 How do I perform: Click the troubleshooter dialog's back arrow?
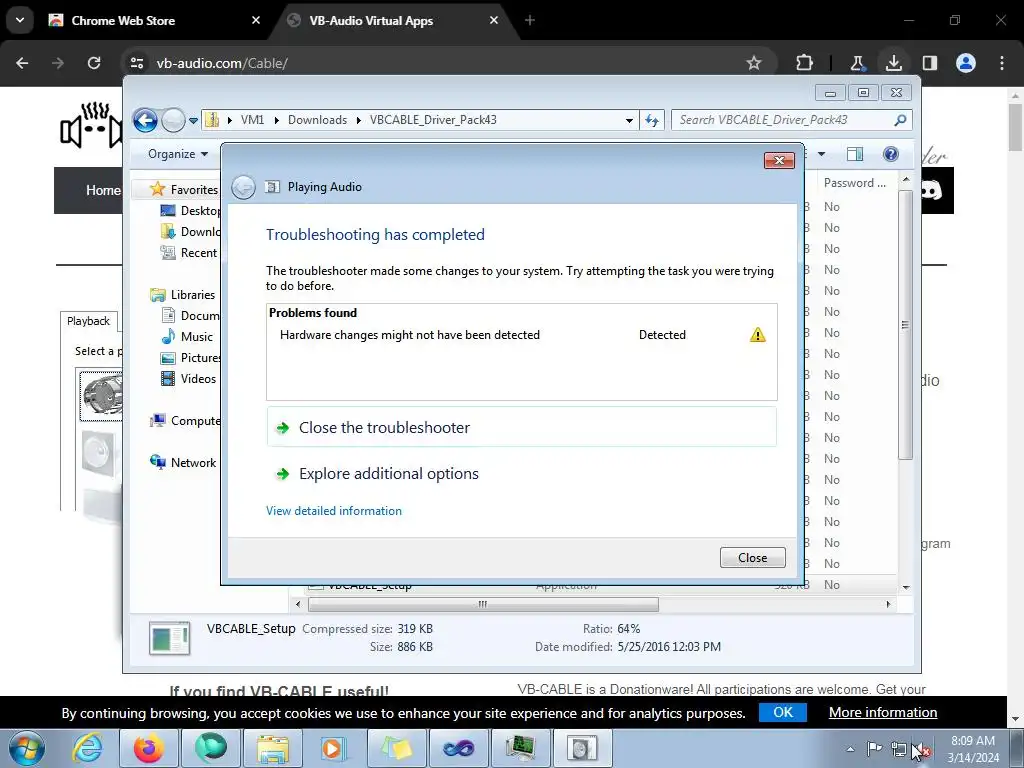tap(244, 187)
